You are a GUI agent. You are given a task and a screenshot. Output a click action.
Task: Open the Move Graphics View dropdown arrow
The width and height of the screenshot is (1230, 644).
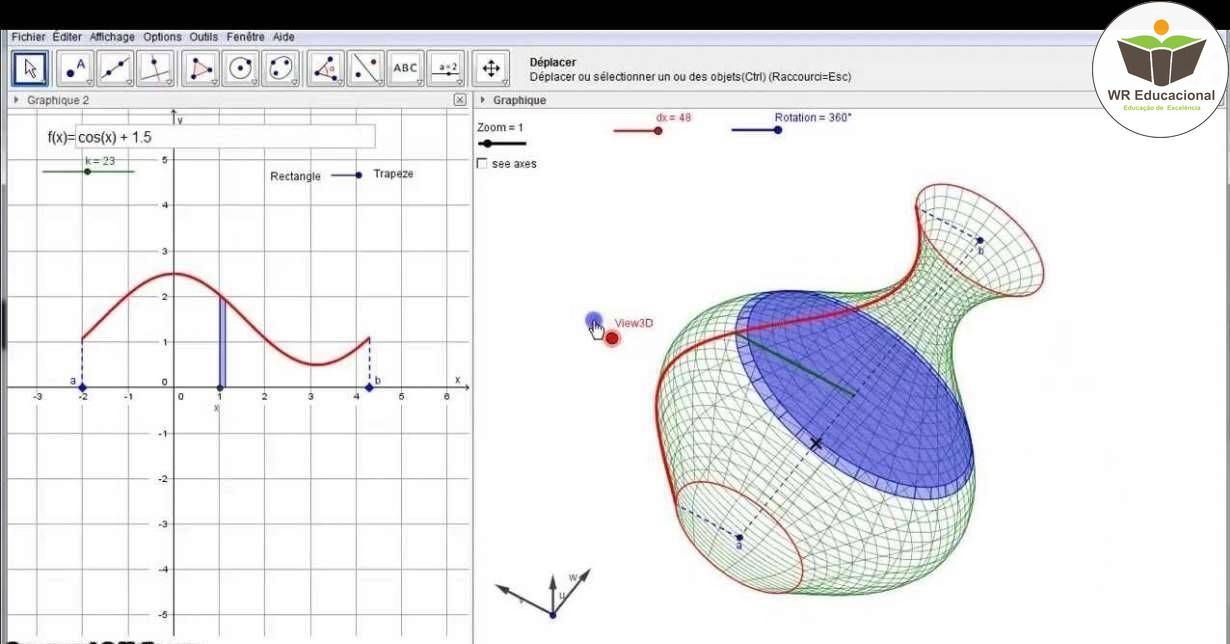click(x=504, y=82)
